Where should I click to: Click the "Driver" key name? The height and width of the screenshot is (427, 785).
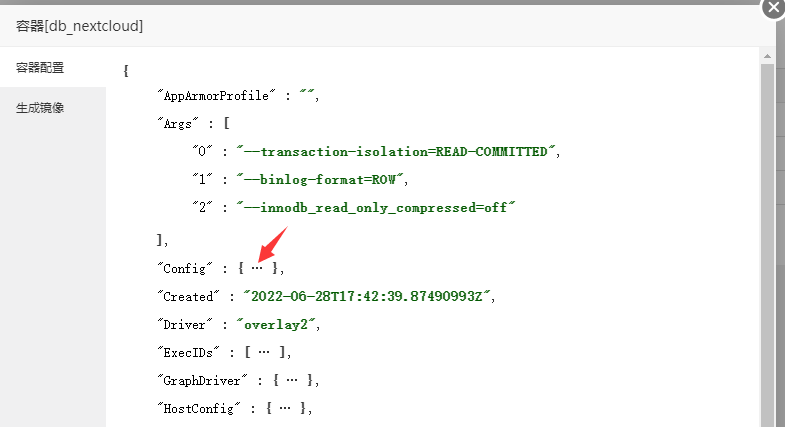(184, 325)
